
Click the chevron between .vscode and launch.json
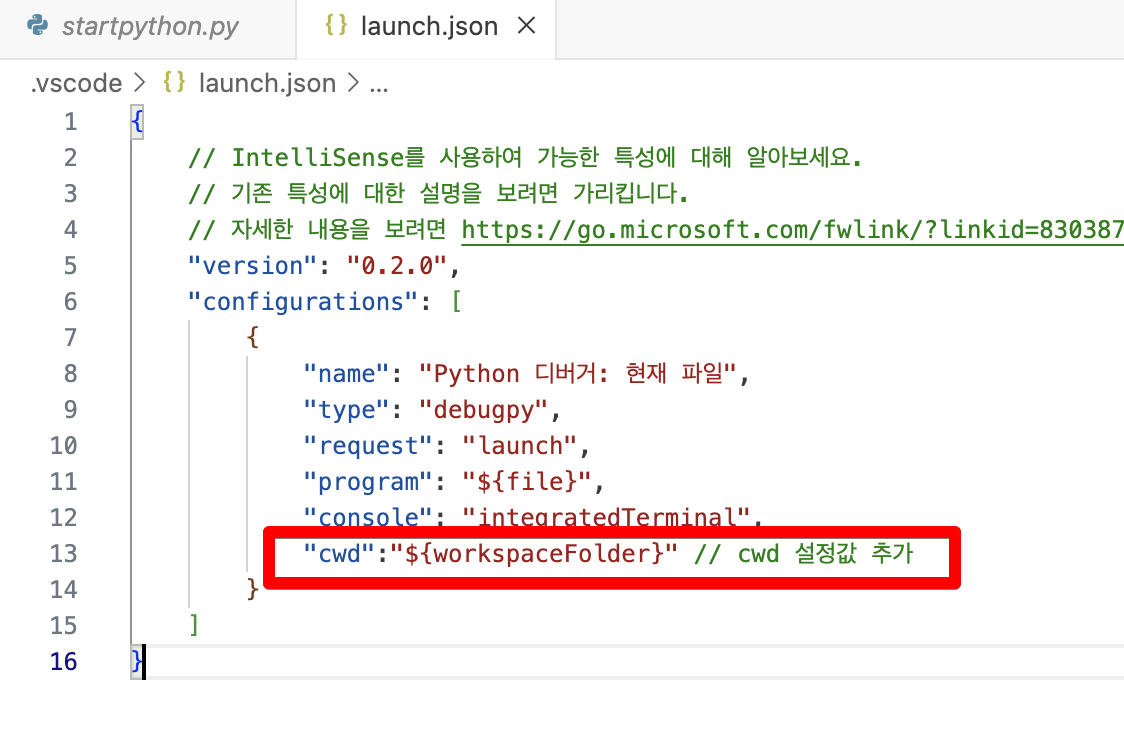click(x=138, y=83)
